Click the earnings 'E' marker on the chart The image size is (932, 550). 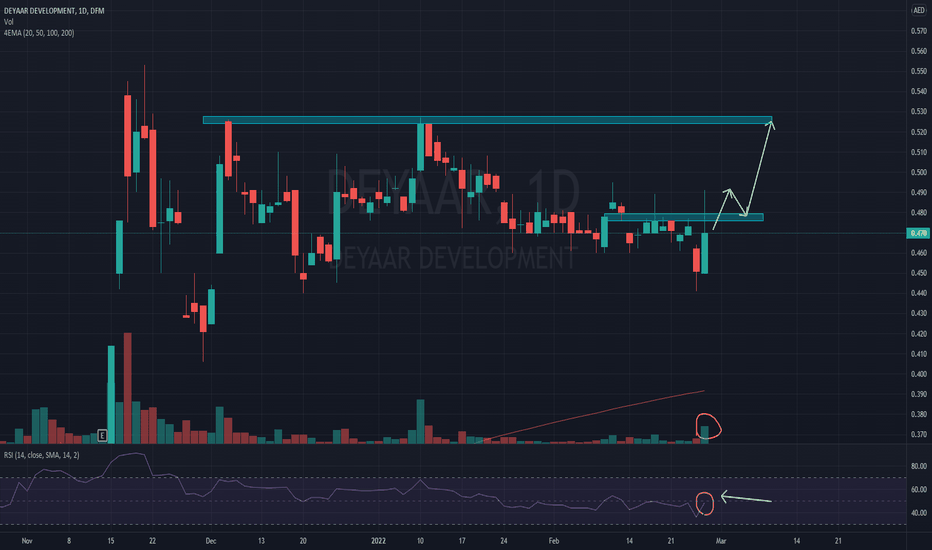coord(102,436)
